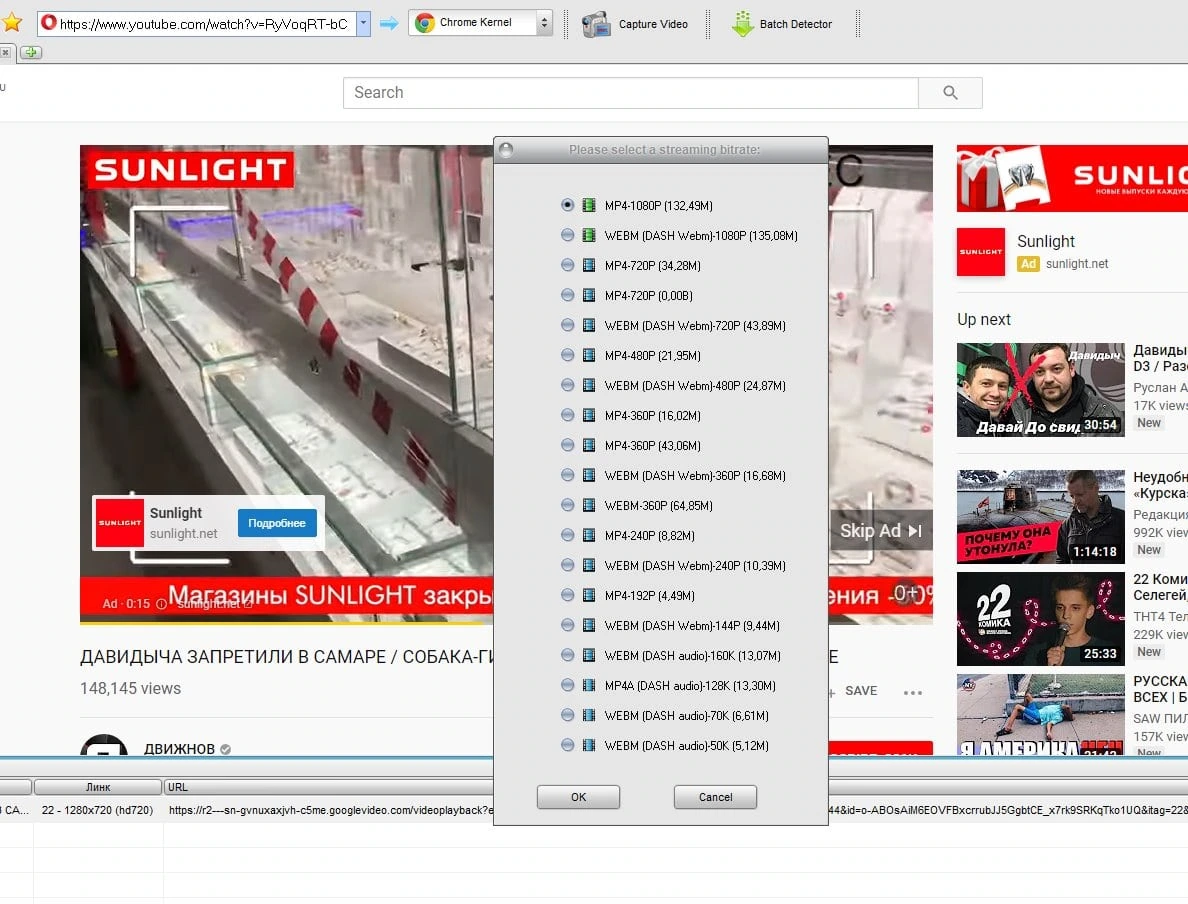Select WEBM (DASH Webm)-144P (9,44M)
Screen dimensions: 1188x904
coord(567,625)
